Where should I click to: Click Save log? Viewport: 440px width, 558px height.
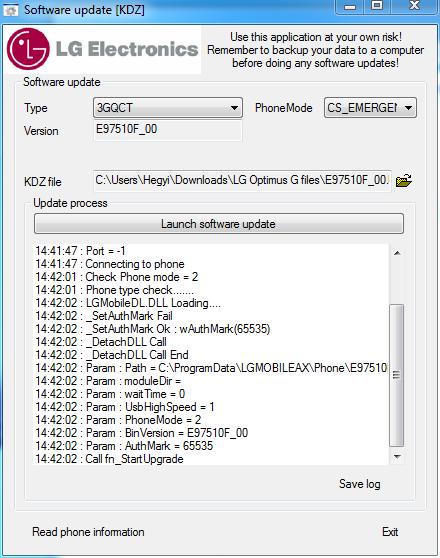pos(360,484)
